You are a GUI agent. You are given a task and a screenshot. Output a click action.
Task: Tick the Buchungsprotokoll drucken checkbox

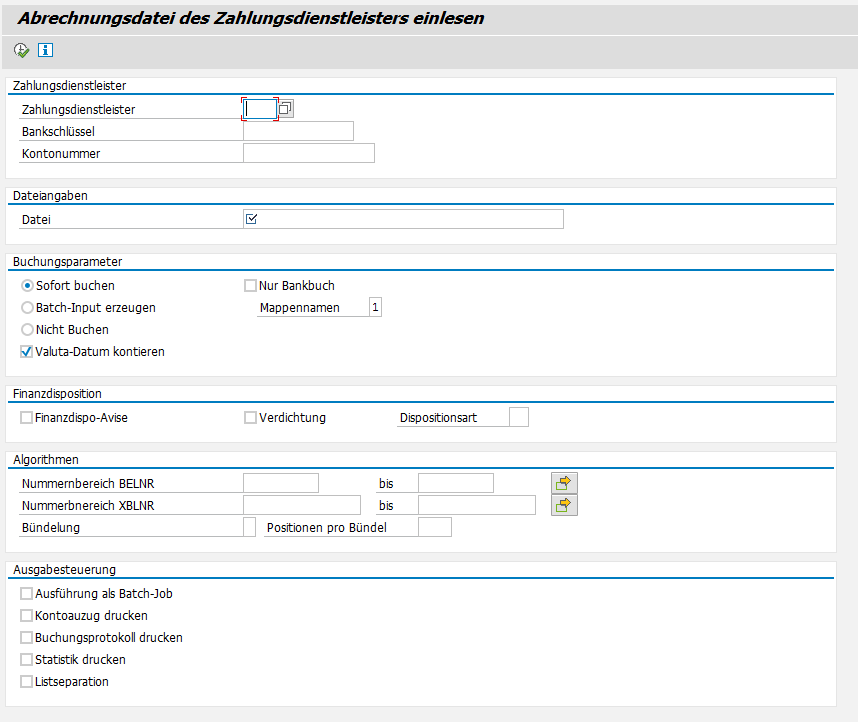click(27, 638)
